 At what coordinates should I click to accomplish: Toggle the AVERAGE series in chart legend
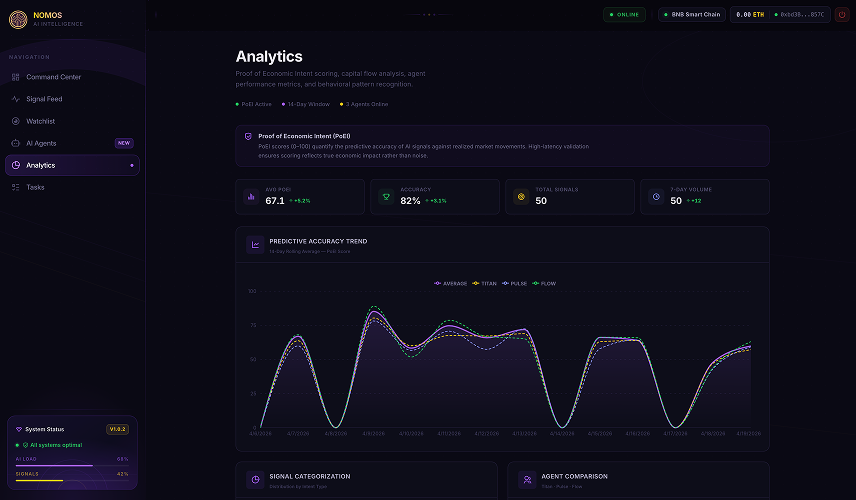[451, 283]
